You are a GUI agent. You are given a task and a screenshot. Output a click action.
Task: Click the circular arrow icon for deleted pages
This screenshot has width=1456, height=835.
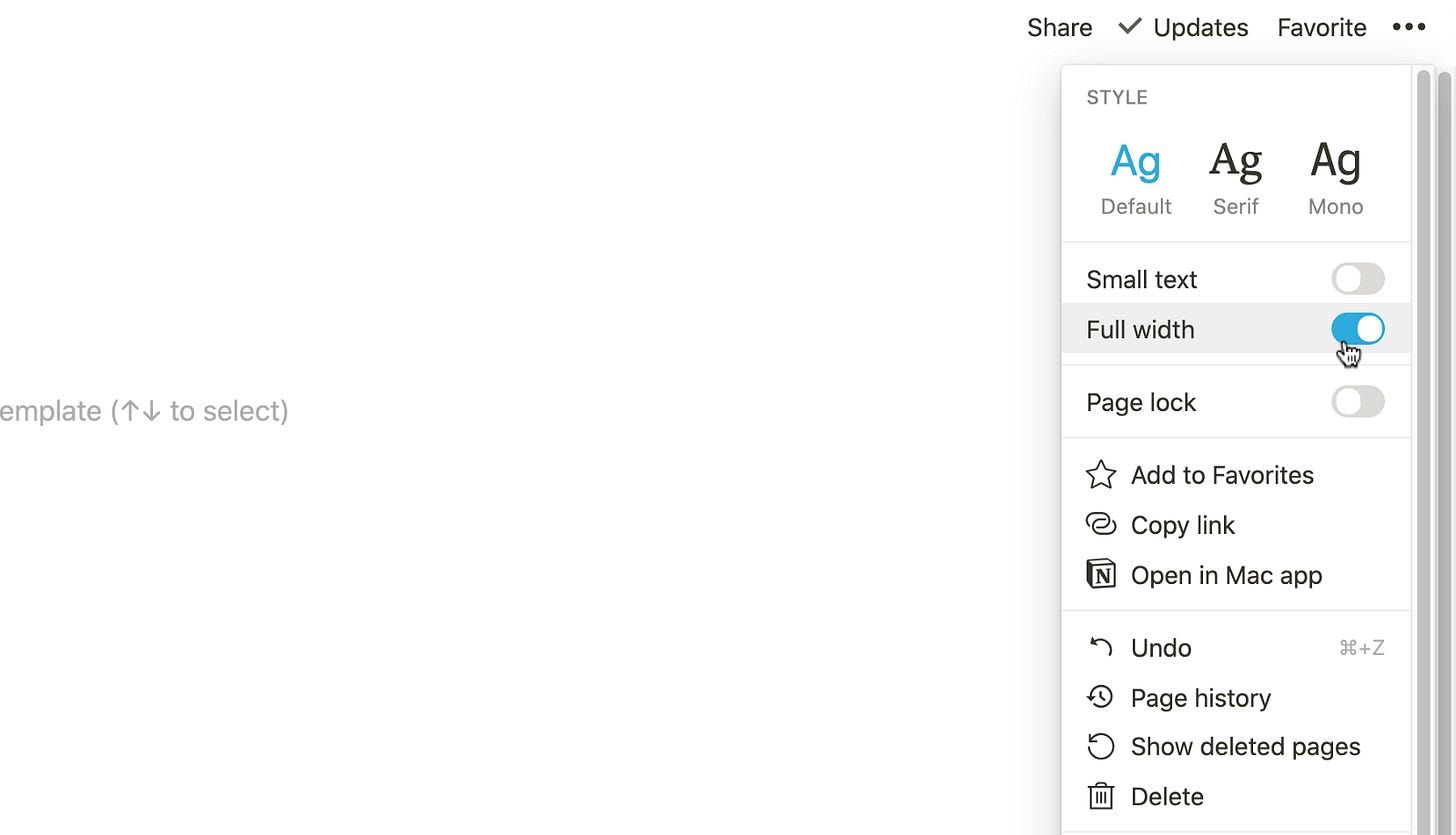(1101, 746)
